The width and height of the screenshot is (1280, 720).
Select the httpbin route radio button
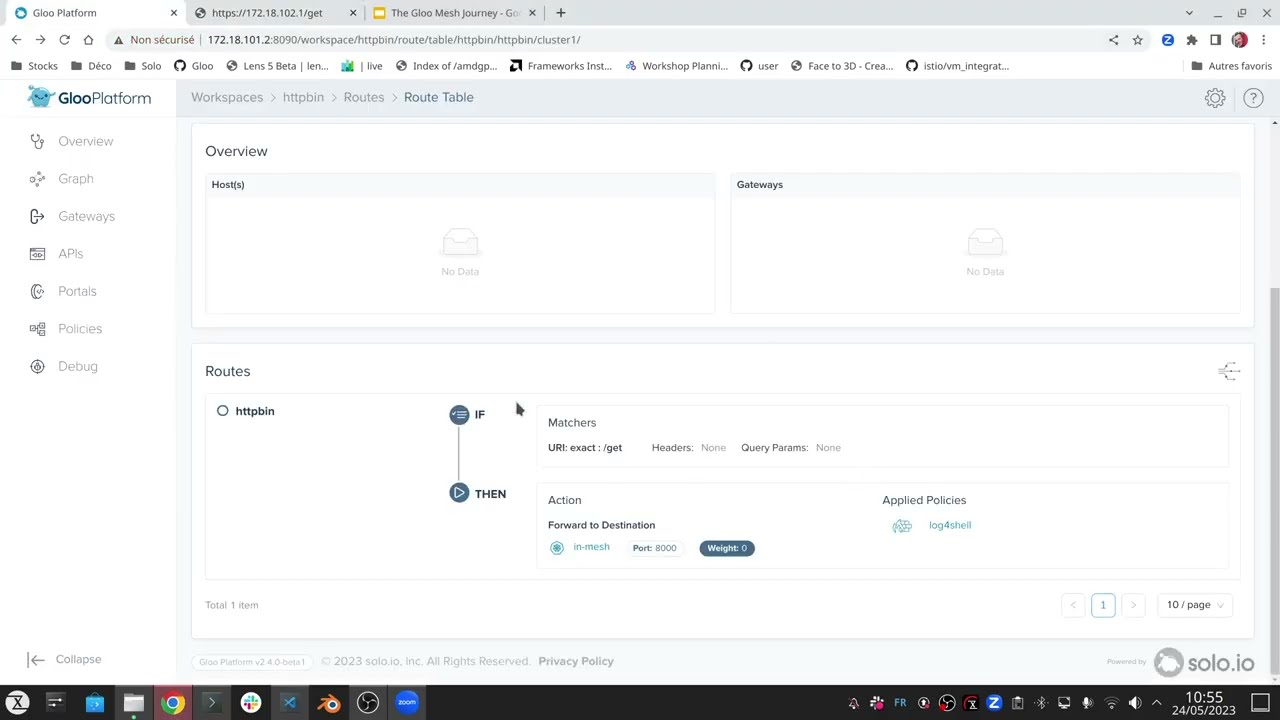pos(223,411)
